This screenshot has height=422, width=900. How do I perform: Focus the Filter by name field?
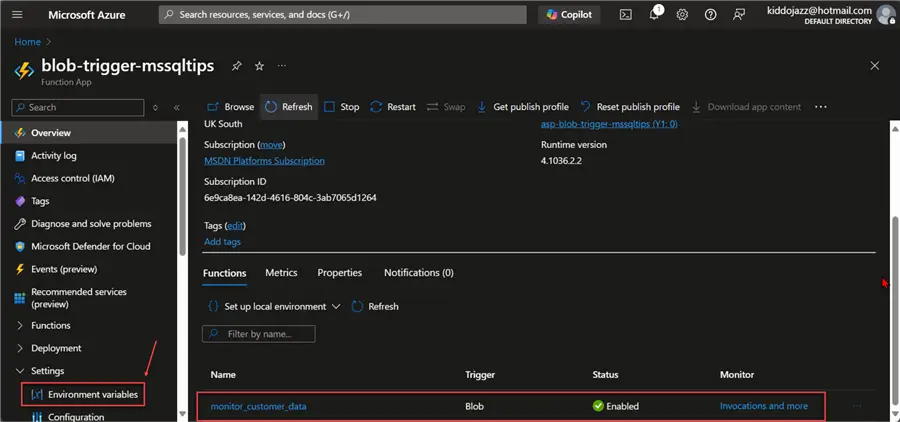pos(258,334)
